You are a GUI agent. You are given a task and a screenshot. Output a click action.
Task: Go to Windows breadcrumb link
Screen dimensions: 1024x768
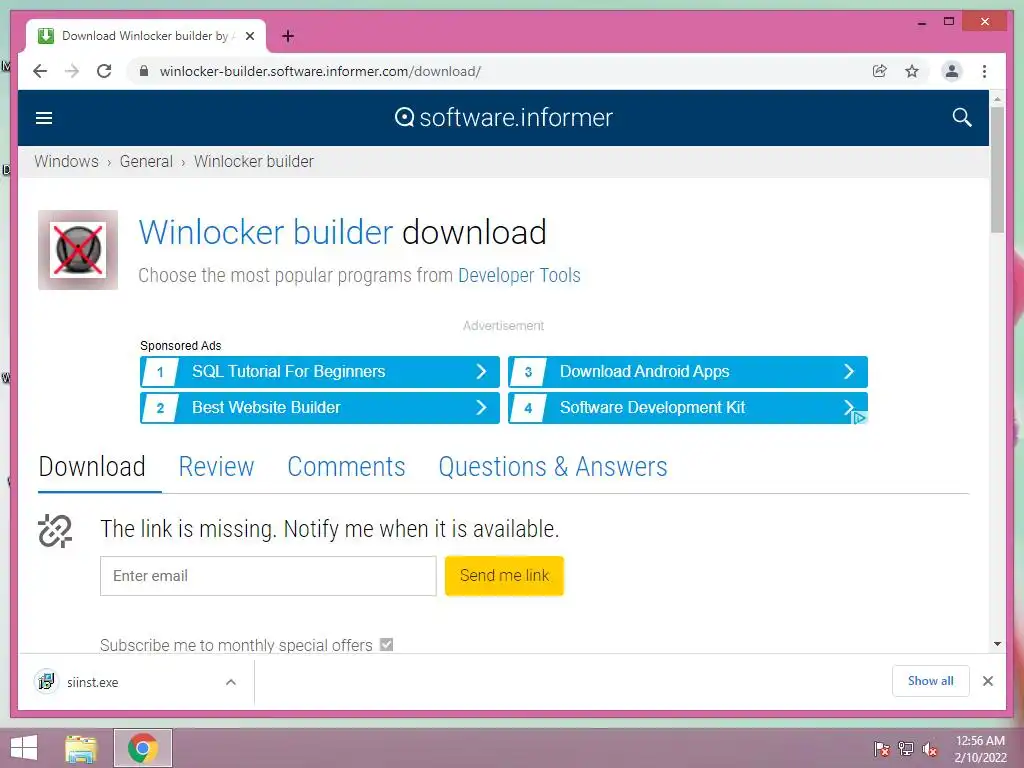click(x=67, y=161)
